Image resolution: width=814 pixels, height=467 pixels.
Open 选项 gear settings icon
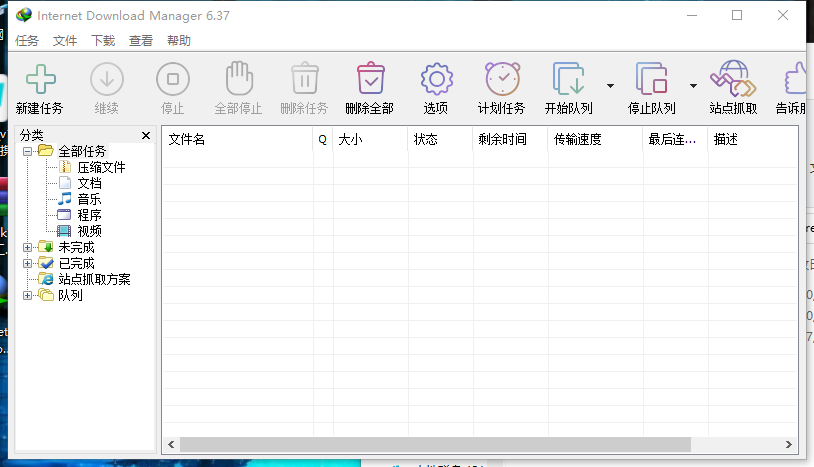tap(437, 79)
